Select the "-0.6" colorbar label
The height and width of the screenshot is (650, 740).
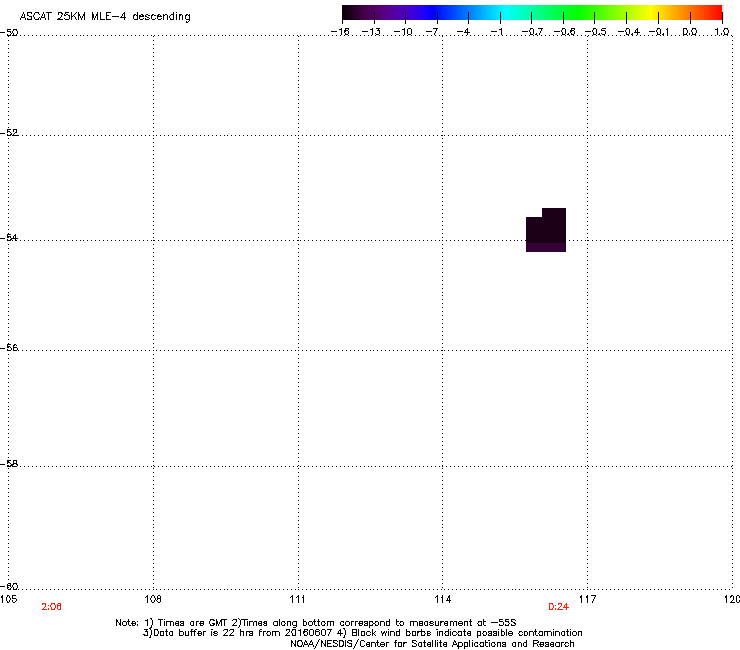click(x=564, y=32)
